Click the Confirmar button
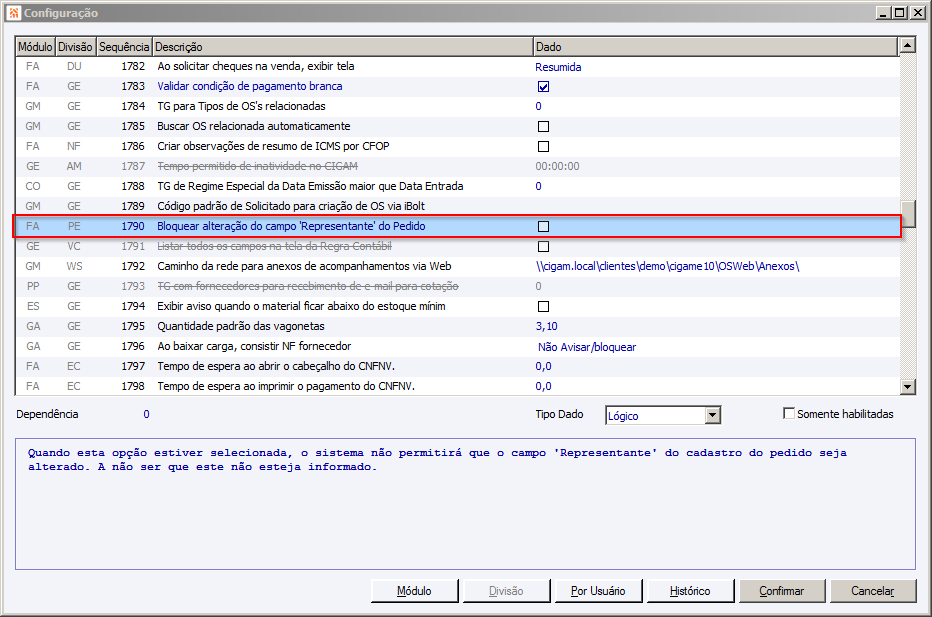This screenshot has width=932, height=617. 782,591
